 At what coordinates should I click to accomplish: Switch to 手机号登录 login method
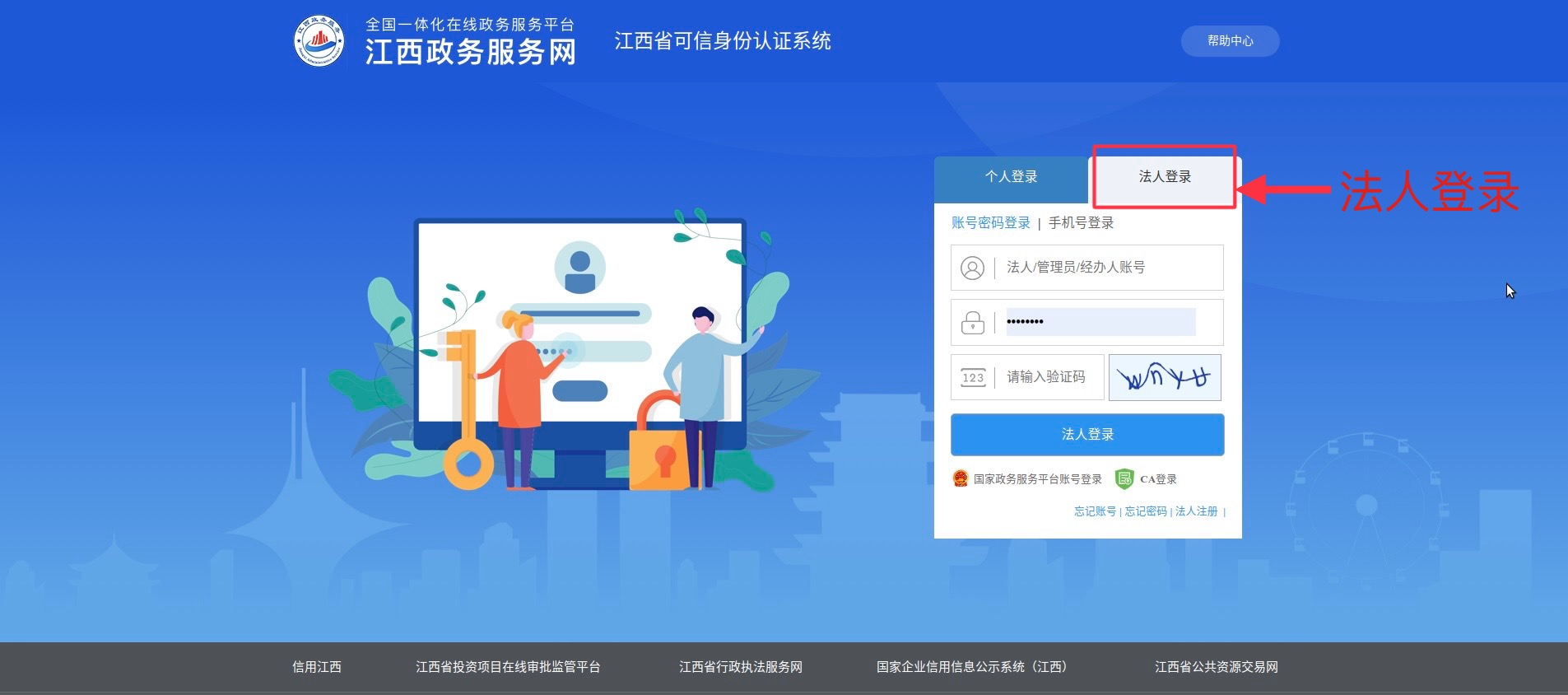tap(1081, 223)
